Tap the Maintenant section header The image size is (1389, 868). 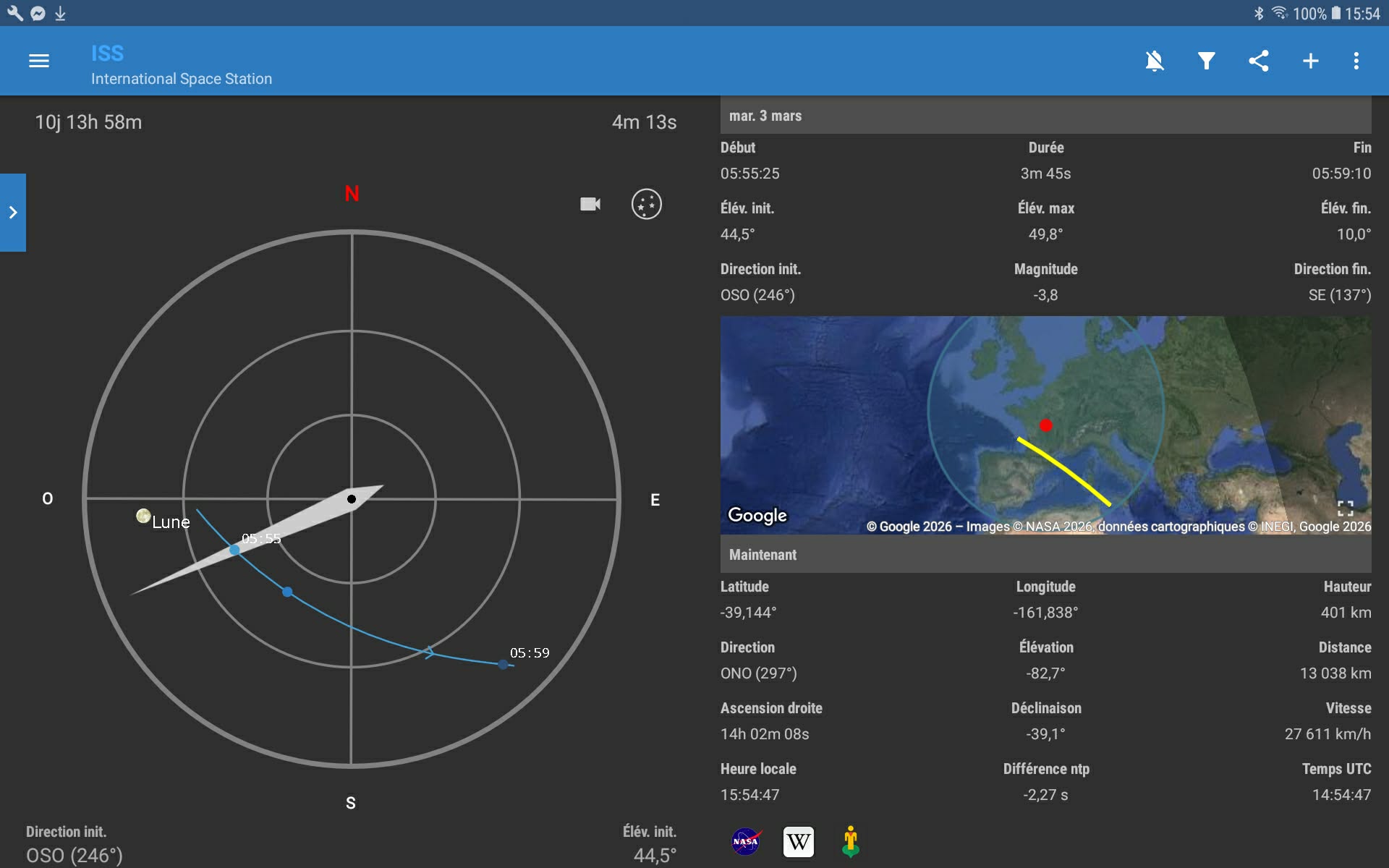[763, 555]
